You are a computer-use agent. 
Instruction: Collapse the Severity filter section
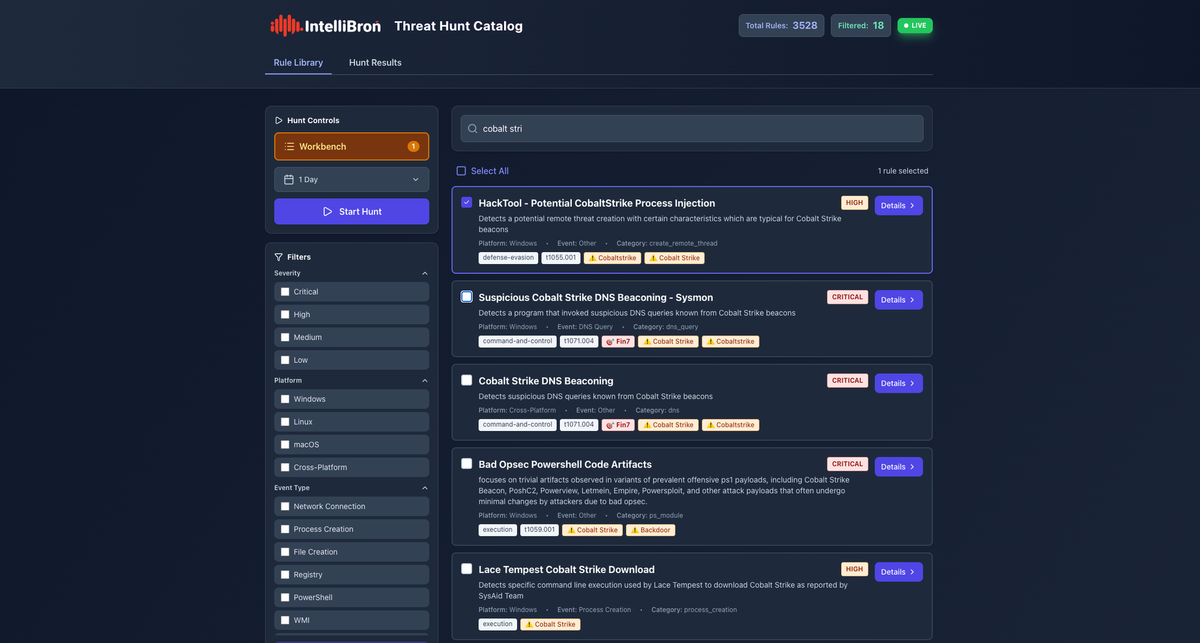pyautogui.click(x=424, y=273)
